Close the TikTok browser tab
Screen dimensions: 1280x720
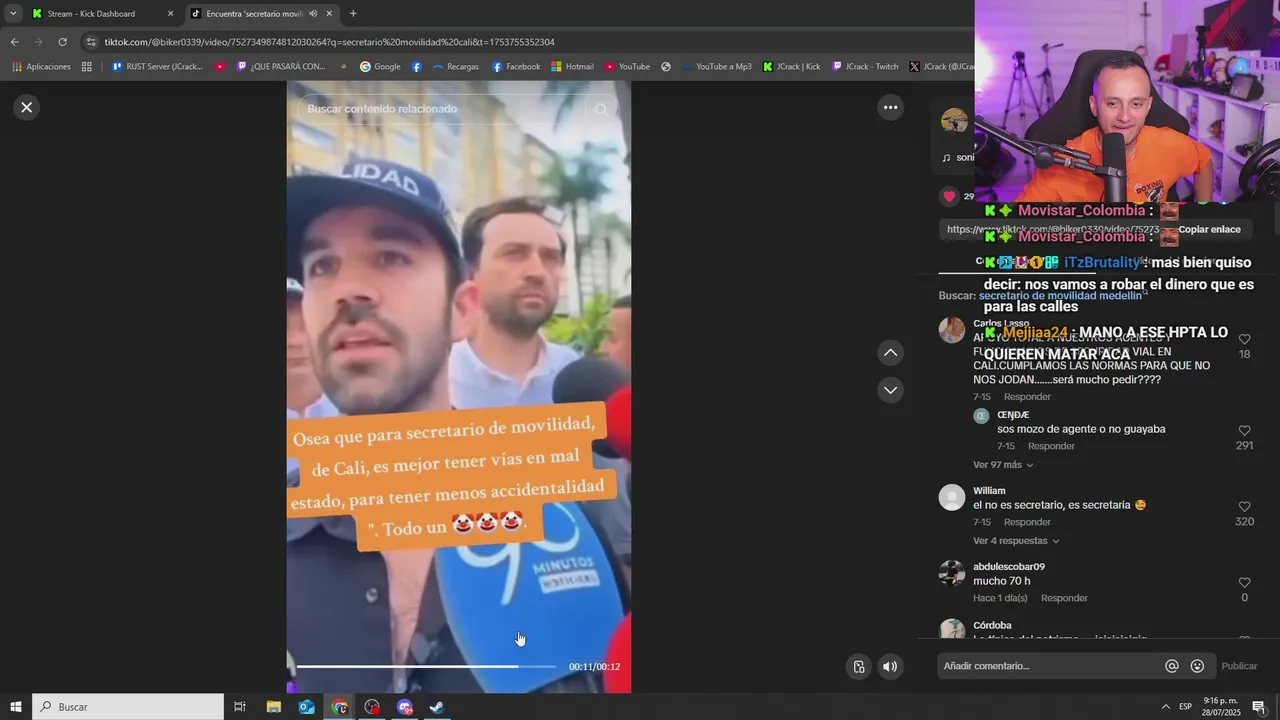click(329, 14)
